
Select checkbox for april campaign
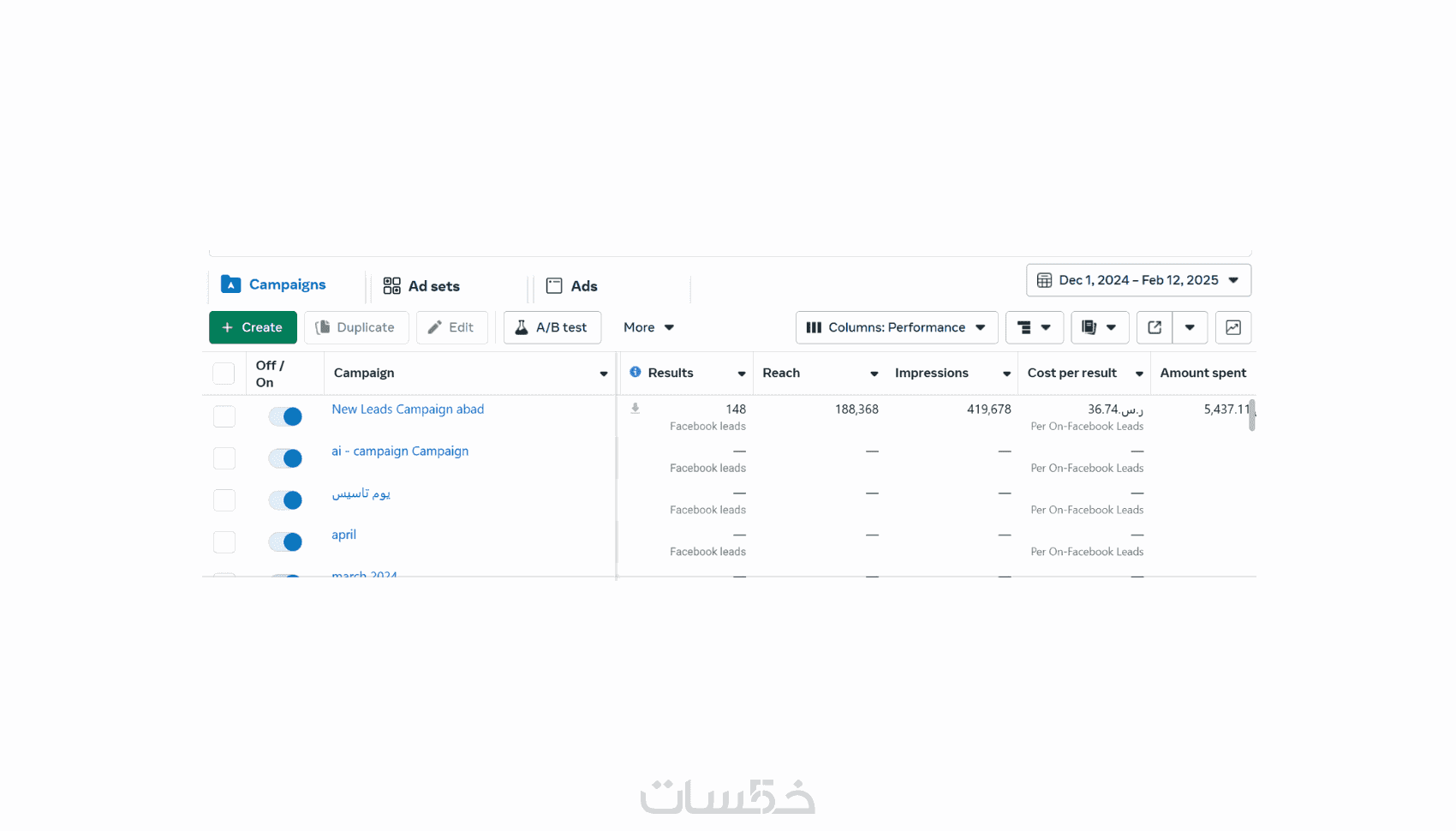click(x=224, y=542)
